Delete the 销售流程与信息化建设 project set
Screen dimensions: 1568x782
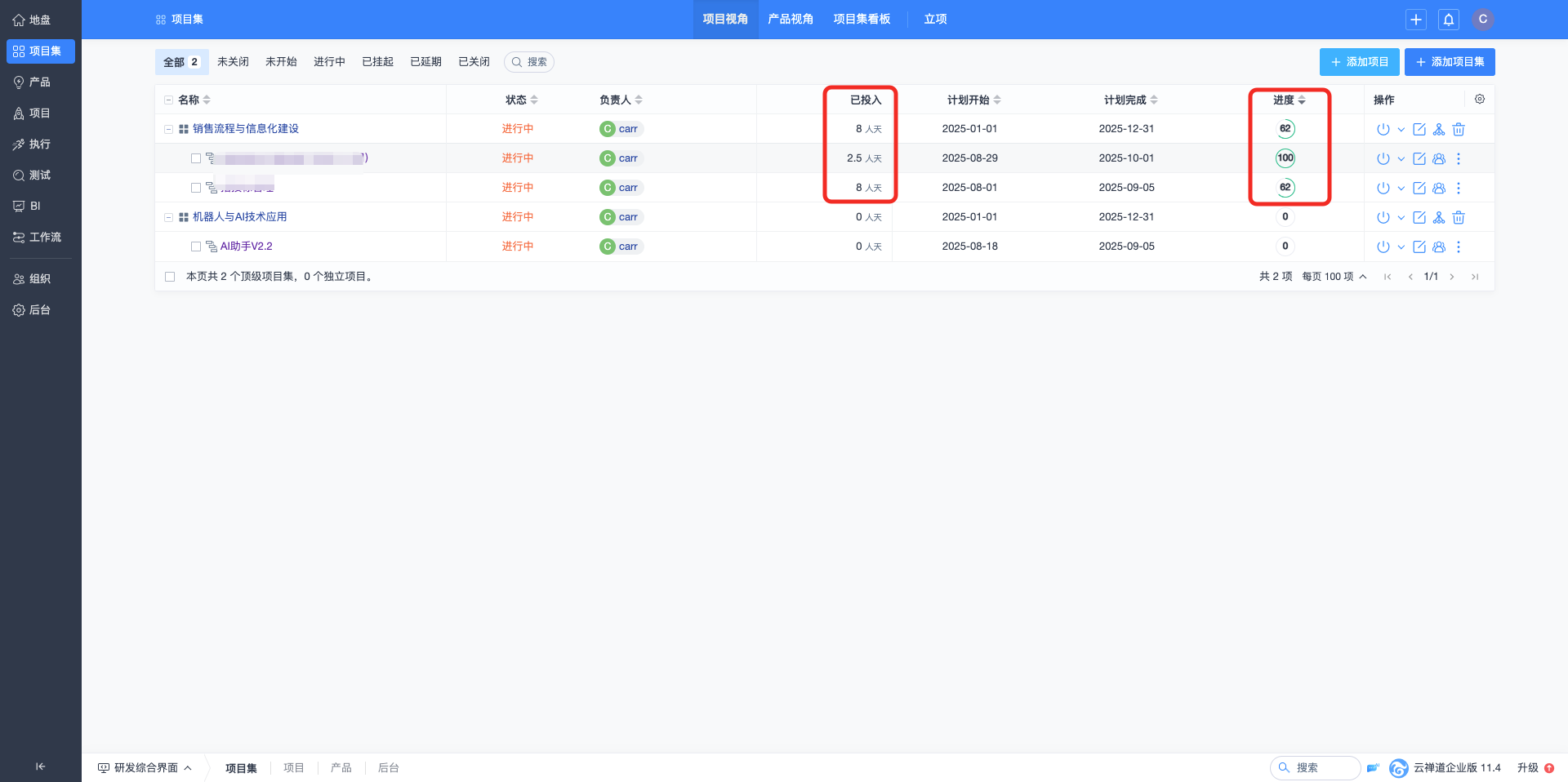(x=1459, y=129)
